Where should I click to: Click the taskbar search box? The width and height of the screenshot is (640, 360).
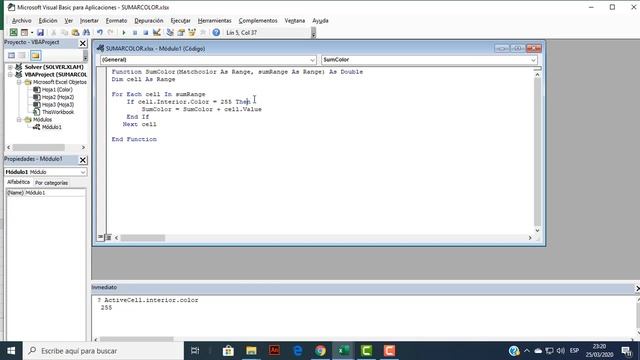pos(103,351)
